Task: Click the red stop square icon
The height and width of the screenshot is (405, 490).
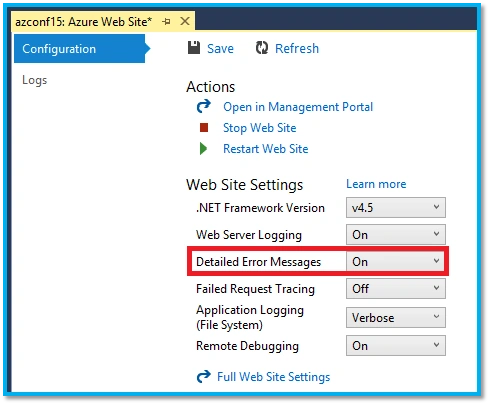Action: (204, 128)
